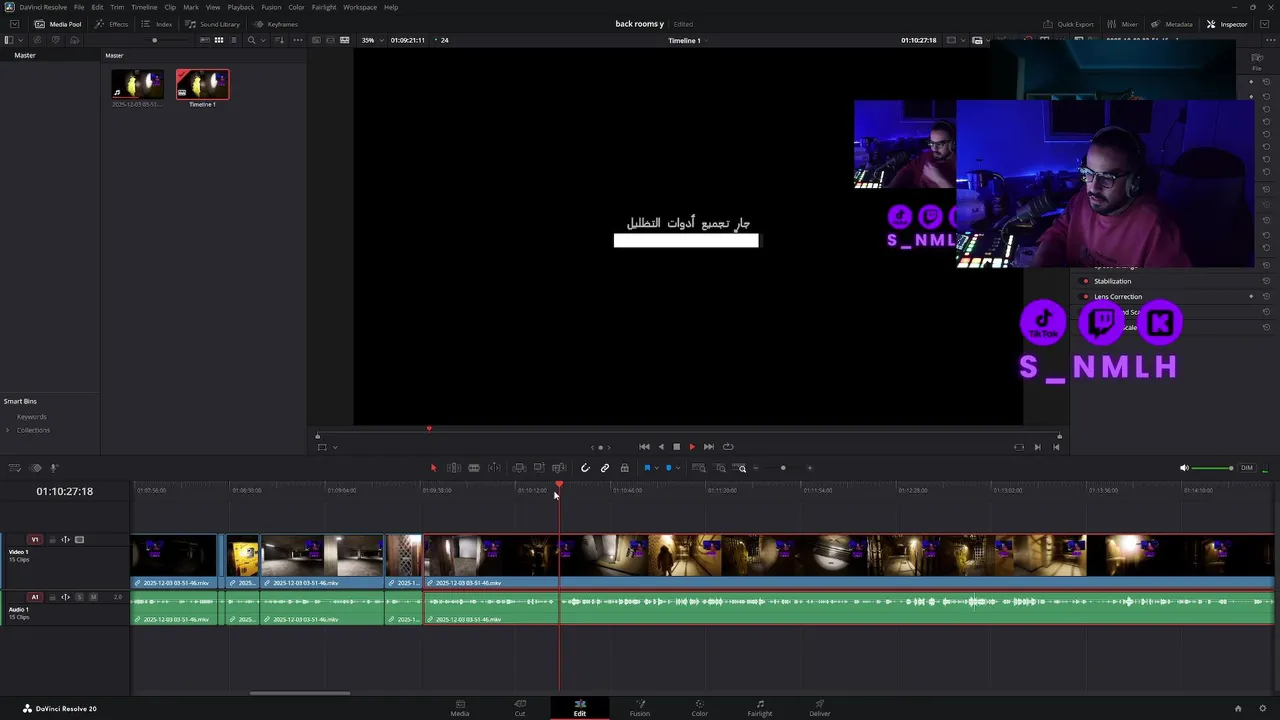Image resolution: width=1280 pixels, height=720 pixels.
Task: Adjust the timeline zoom slider
Action: click(783, 468)
